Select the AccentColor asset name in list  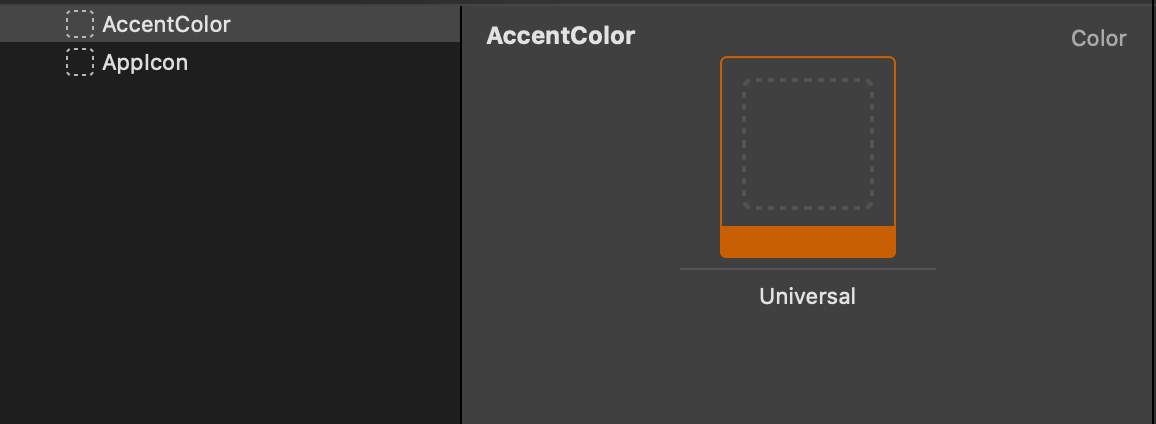click(166, 24)
